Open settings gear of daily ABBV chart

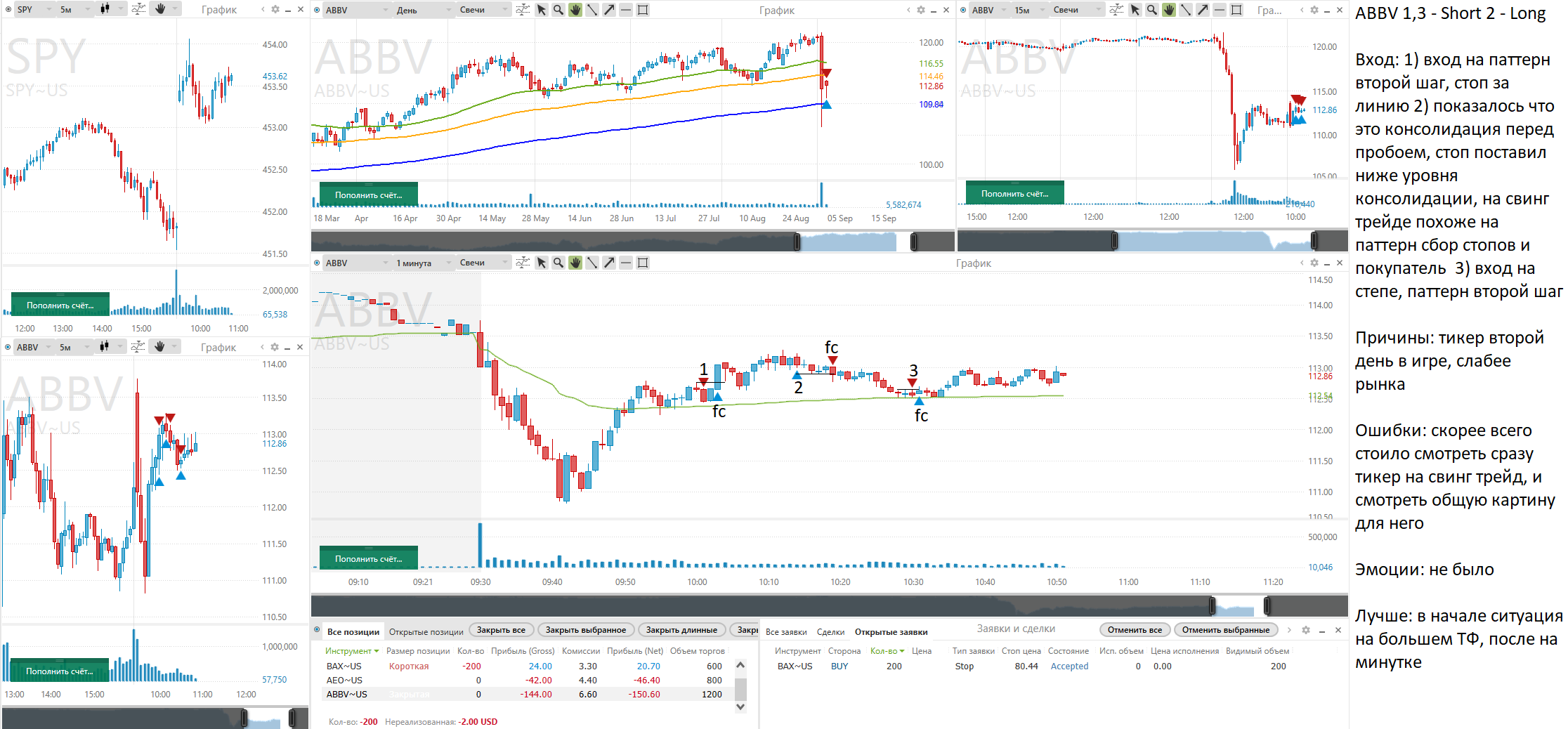tap(921, 10)
